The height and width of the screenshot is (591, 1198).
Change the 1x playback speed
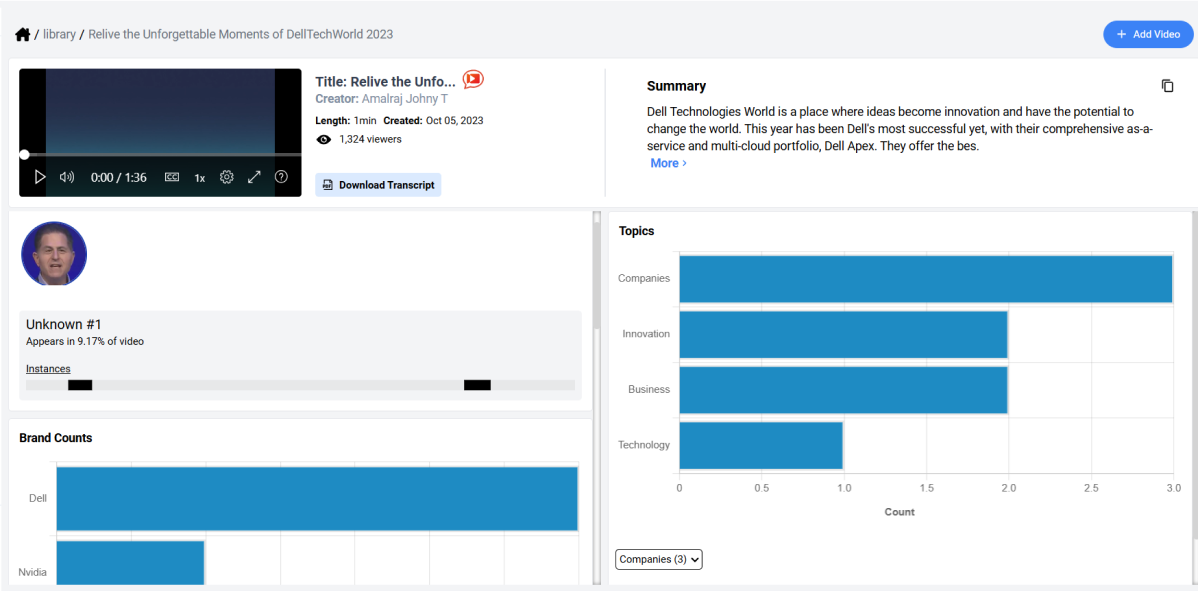[x=199, y=178]
